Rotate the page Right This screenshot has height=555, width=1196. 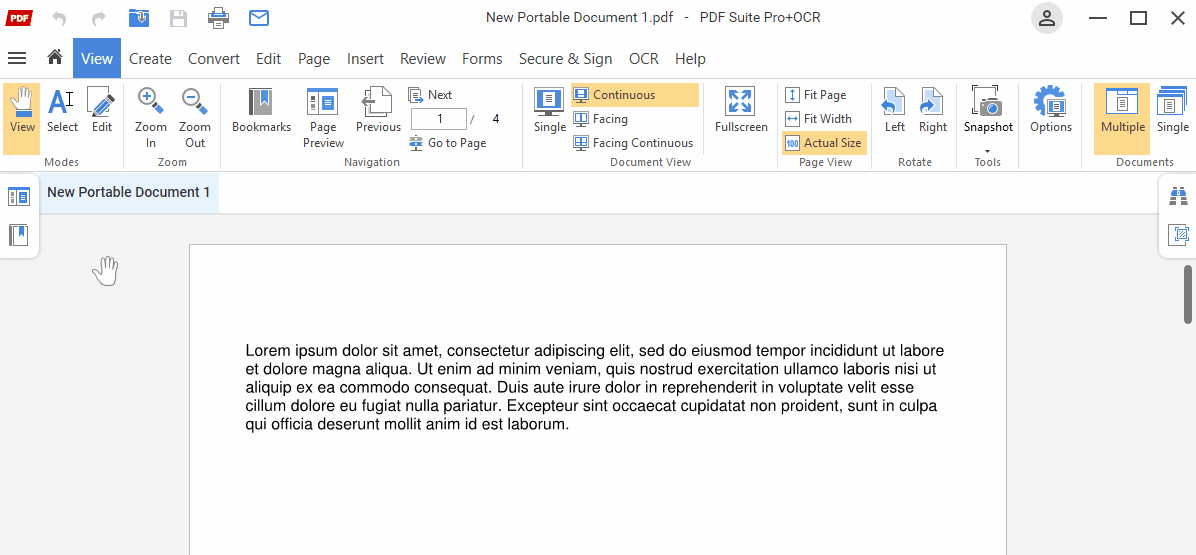(932, 111)
